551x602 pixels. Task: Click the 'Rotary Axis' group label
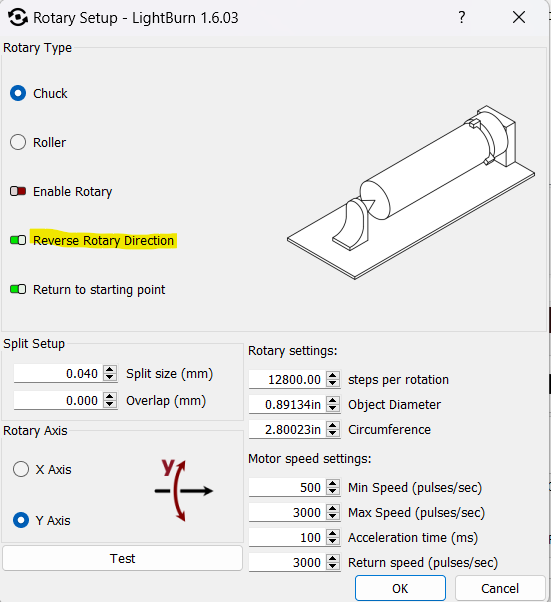coord(35,430)
